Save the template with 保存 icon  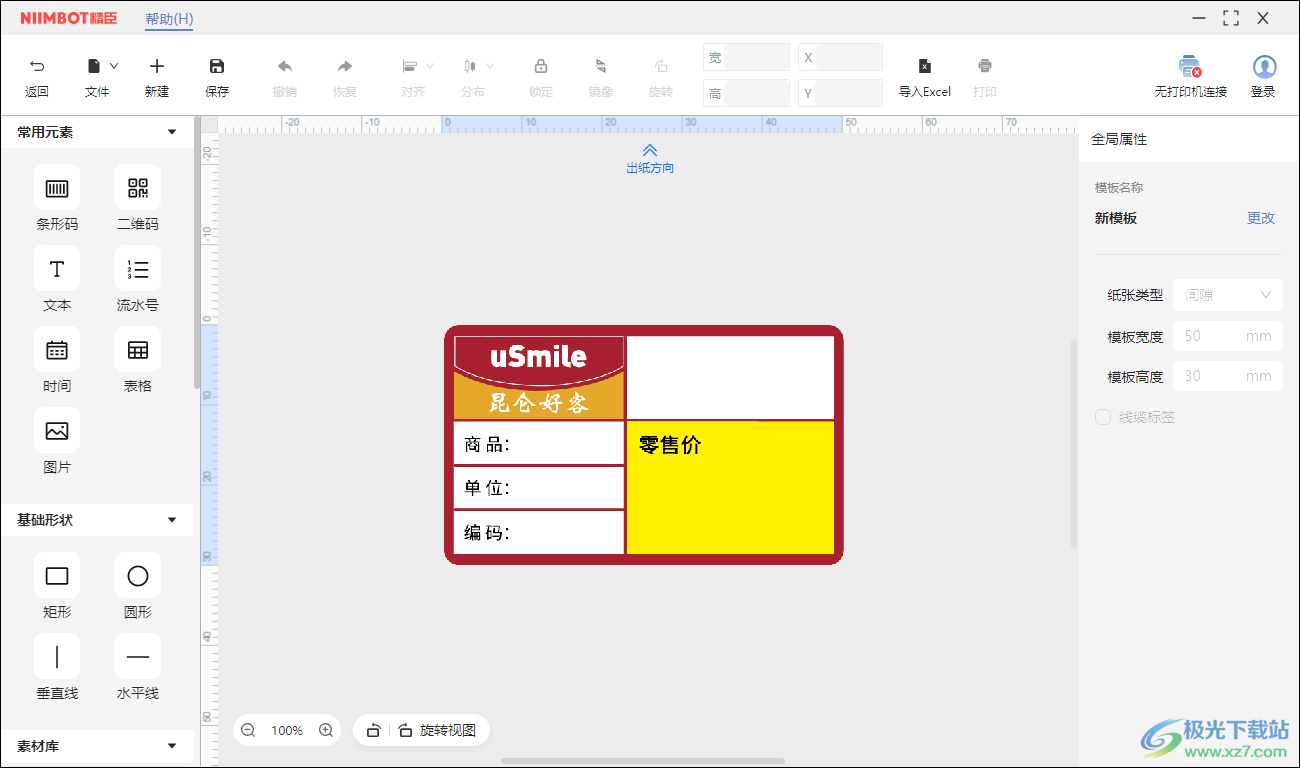point(217,66)
